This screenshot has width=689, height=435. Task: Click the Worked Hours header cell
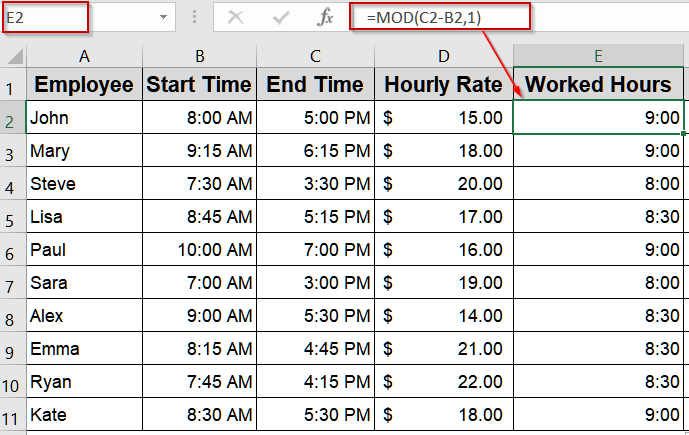point(598,84)
